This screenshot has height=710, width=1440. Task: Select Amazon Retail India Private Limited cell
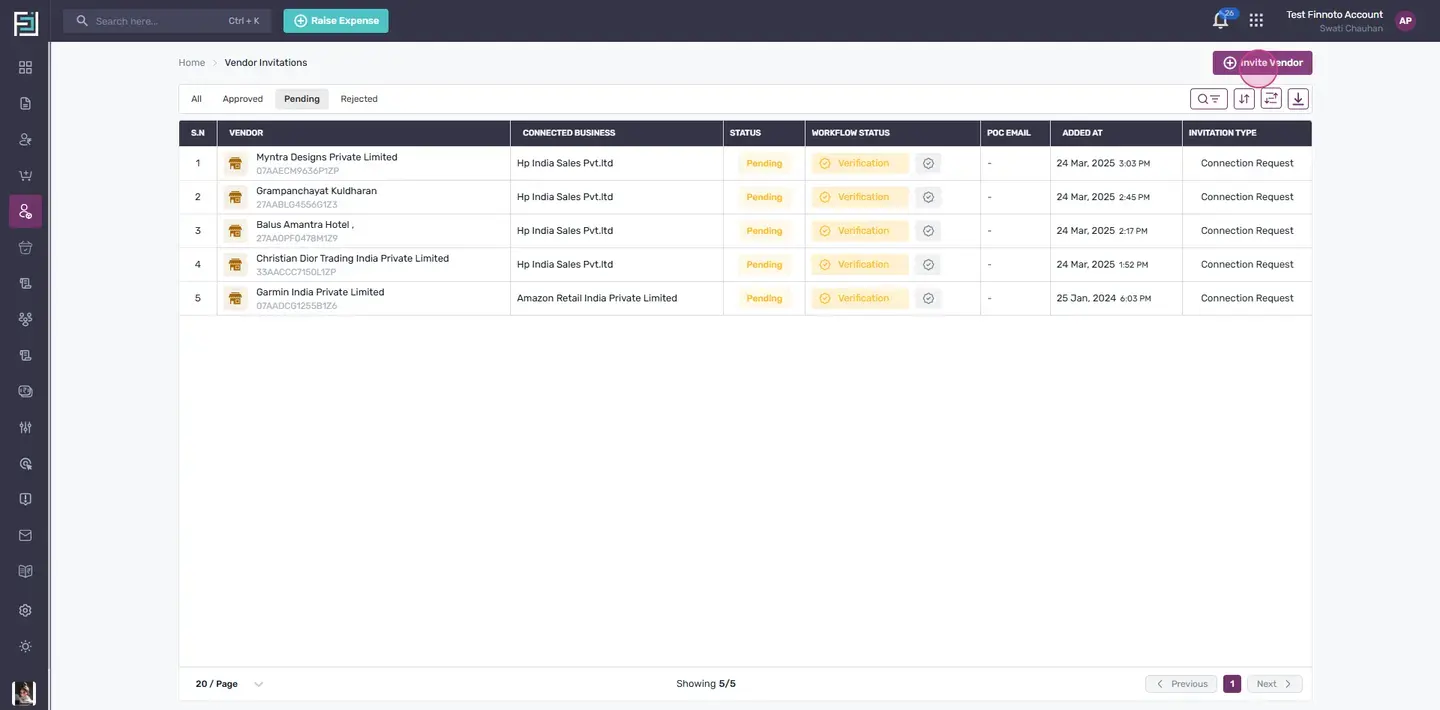pyautogui.click(x=597, y=298)
